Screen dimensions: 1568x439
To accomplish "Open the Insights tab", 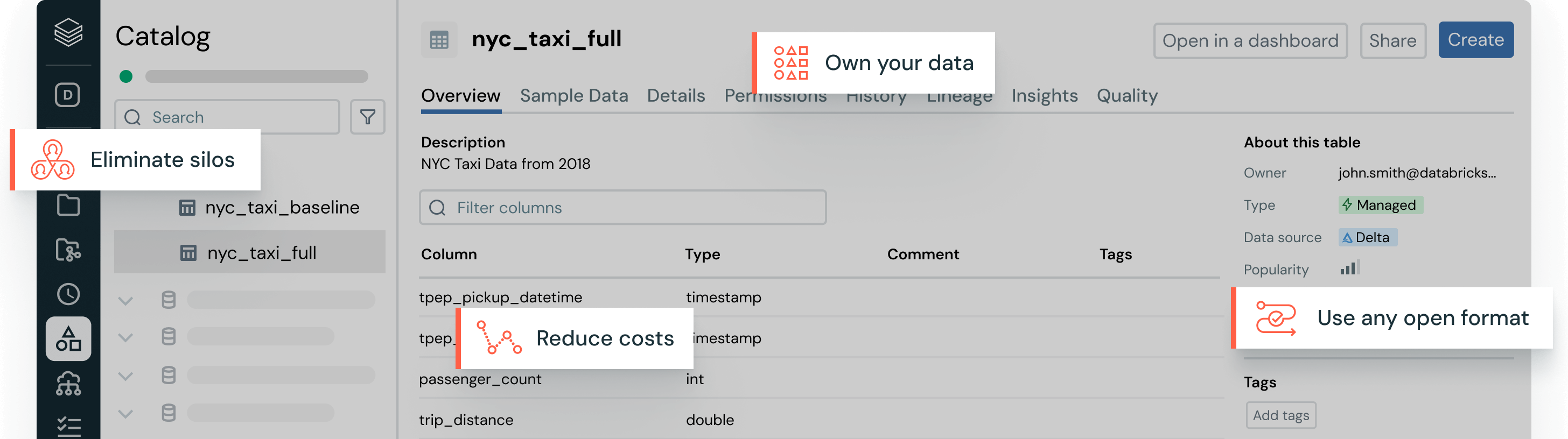I will tap(1044, 95).
